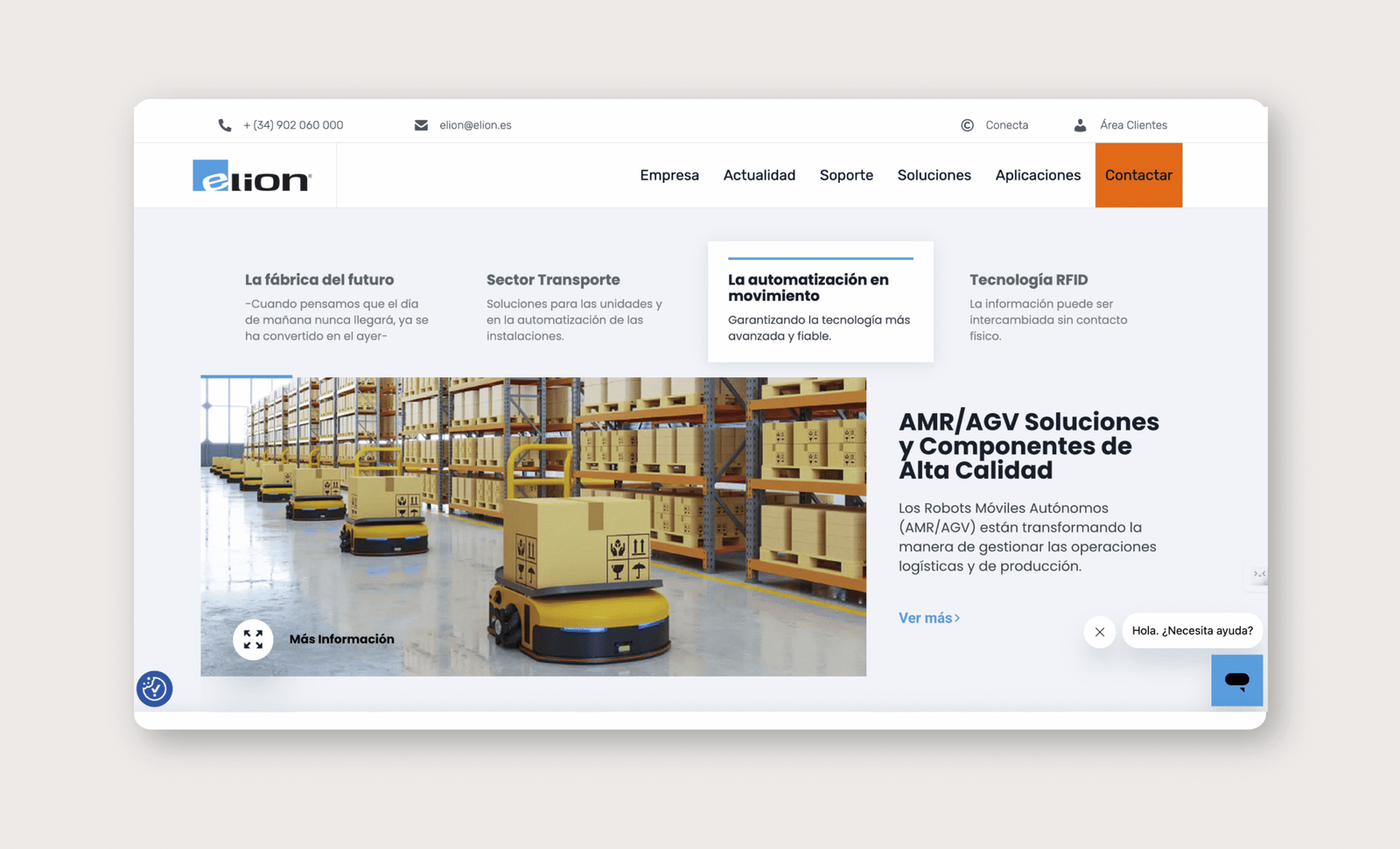Click the envelope email icon
Viewport: 1400px width, 849px height.
pyautogui.click(x=421, y=125)
